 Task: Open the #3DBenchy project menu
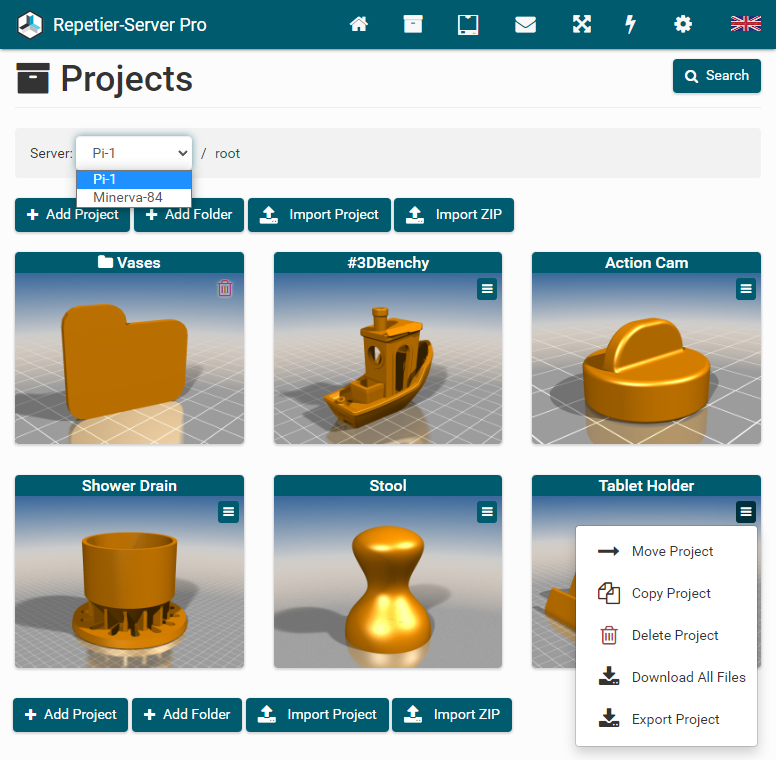click(x=487, y=288)
